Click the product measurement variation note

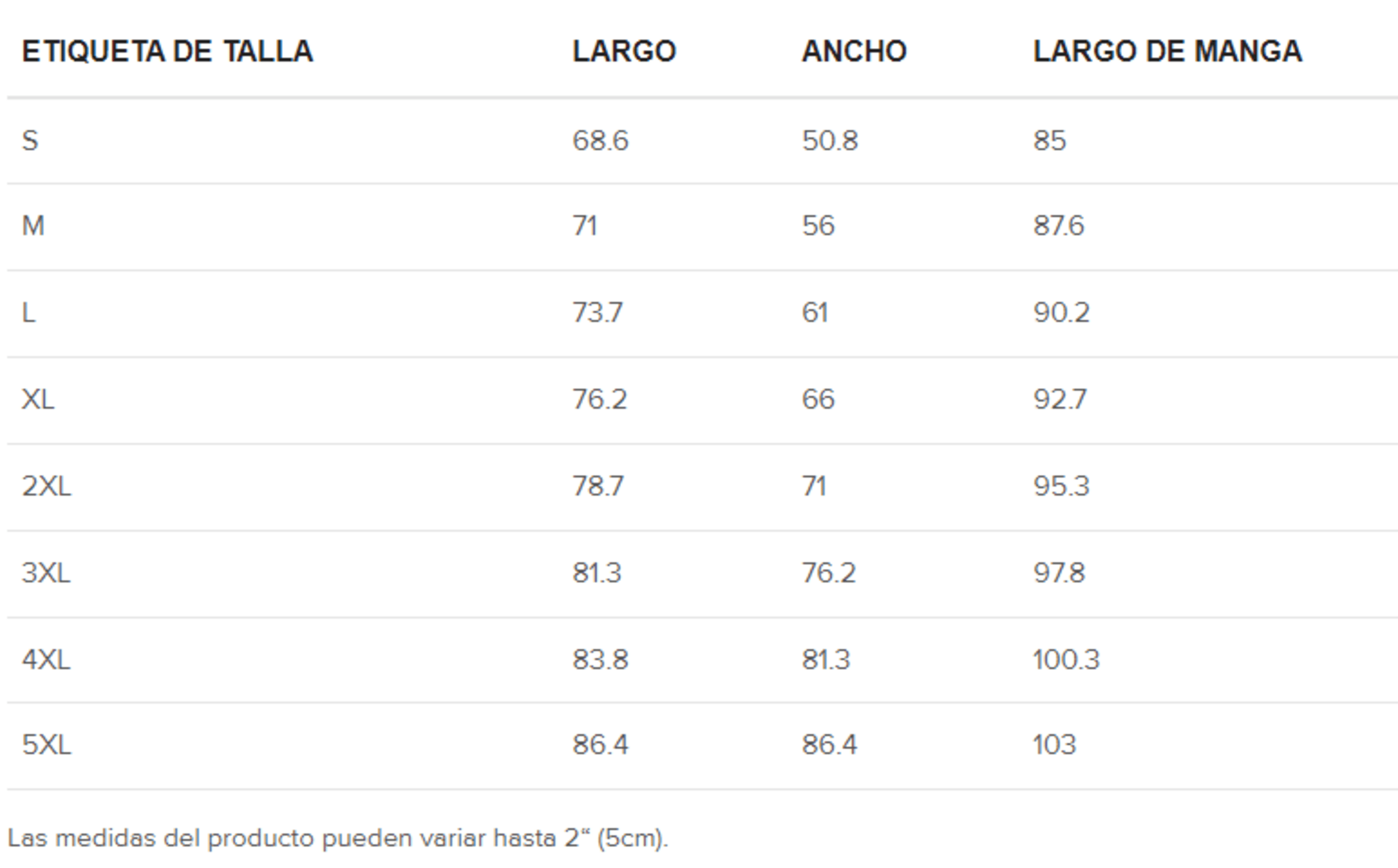click(x=338, y=839)
